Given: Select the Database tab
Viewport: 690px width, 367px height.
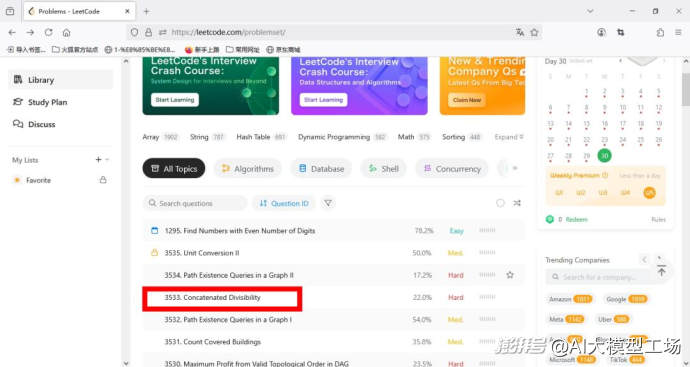Looking at the screenshot, I should point(321,169).
